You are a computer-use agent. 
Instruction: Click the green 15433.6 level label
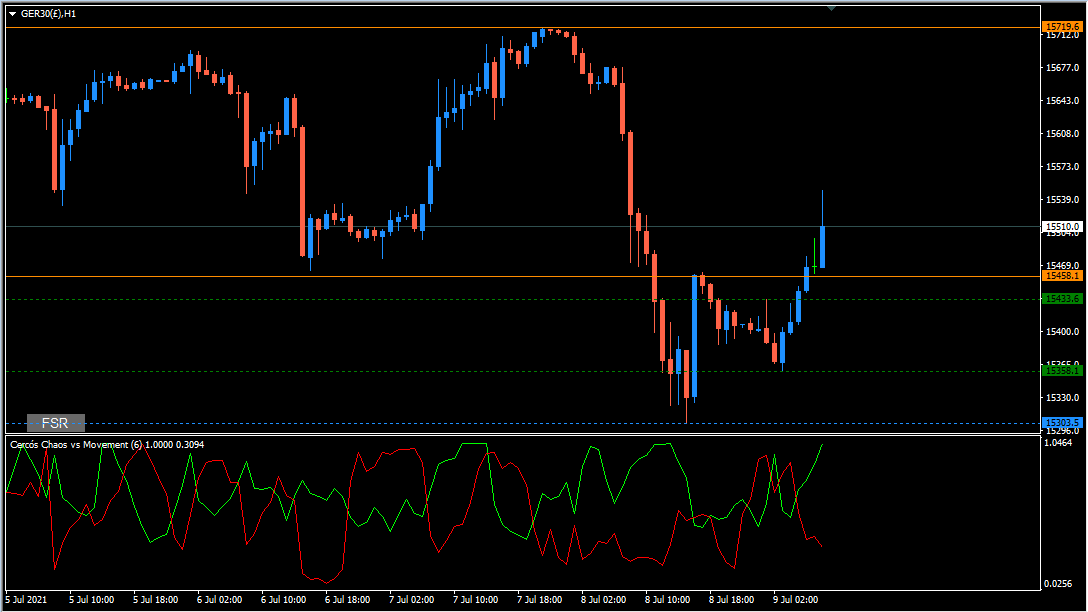[1062, 299]
